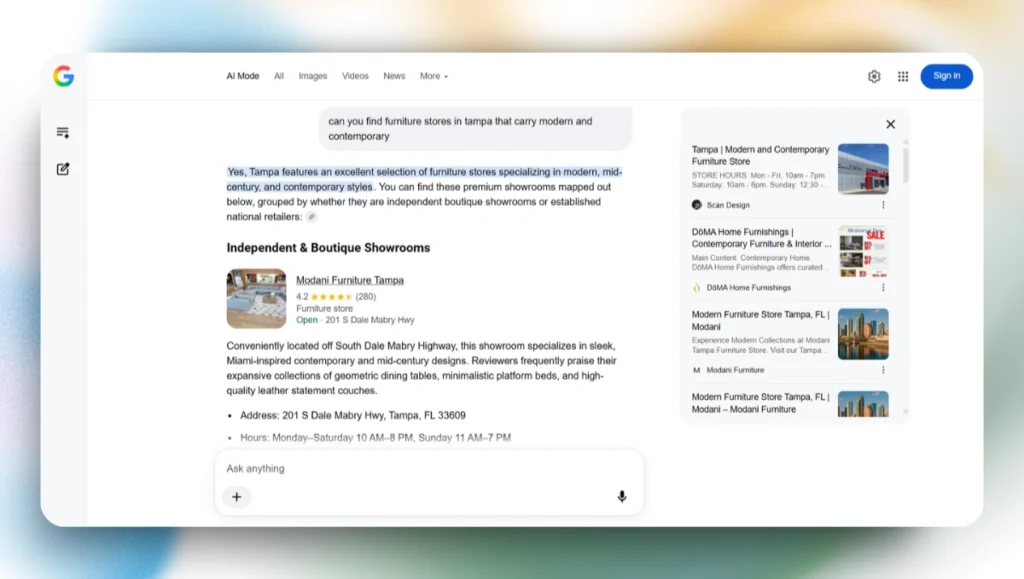The height and width of the screenshot is (579, 1024).
Task: Click the '(280)' review count
Action: click(x=366, y=296)
